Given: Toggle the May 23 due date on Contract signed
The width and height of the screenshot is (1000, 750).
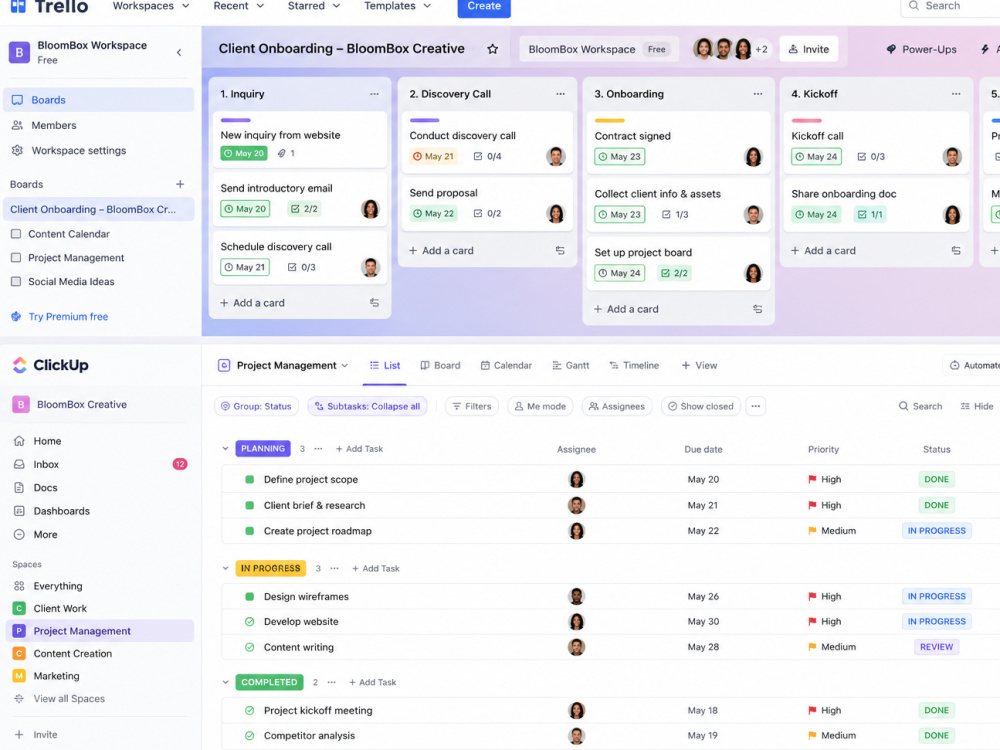Looking at the screenshot, I should (619, 156).
